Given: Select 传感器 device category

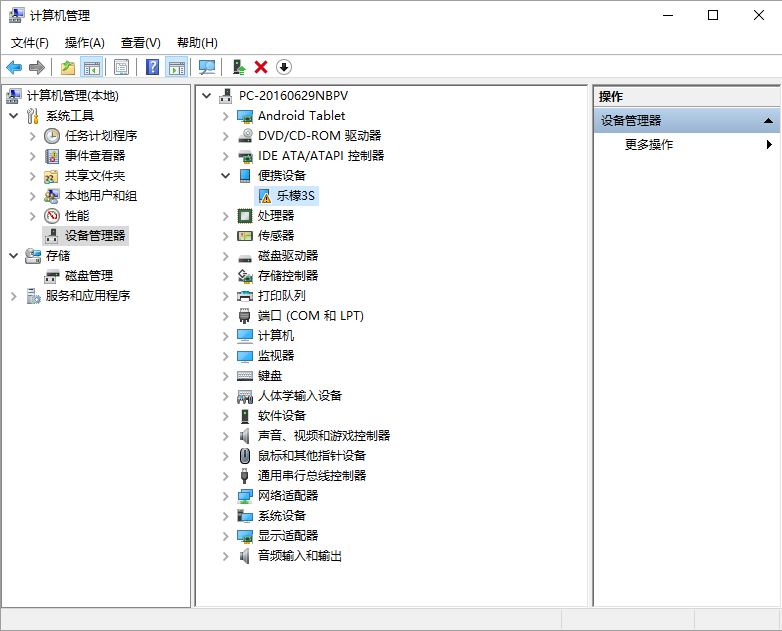Looking at the screenshot, I should [x=276, y=235].
